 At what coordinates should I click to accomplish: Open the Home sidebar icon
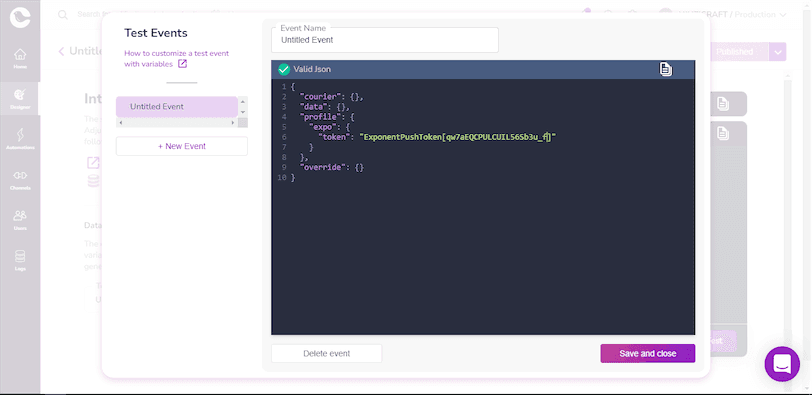coord(20,58)
